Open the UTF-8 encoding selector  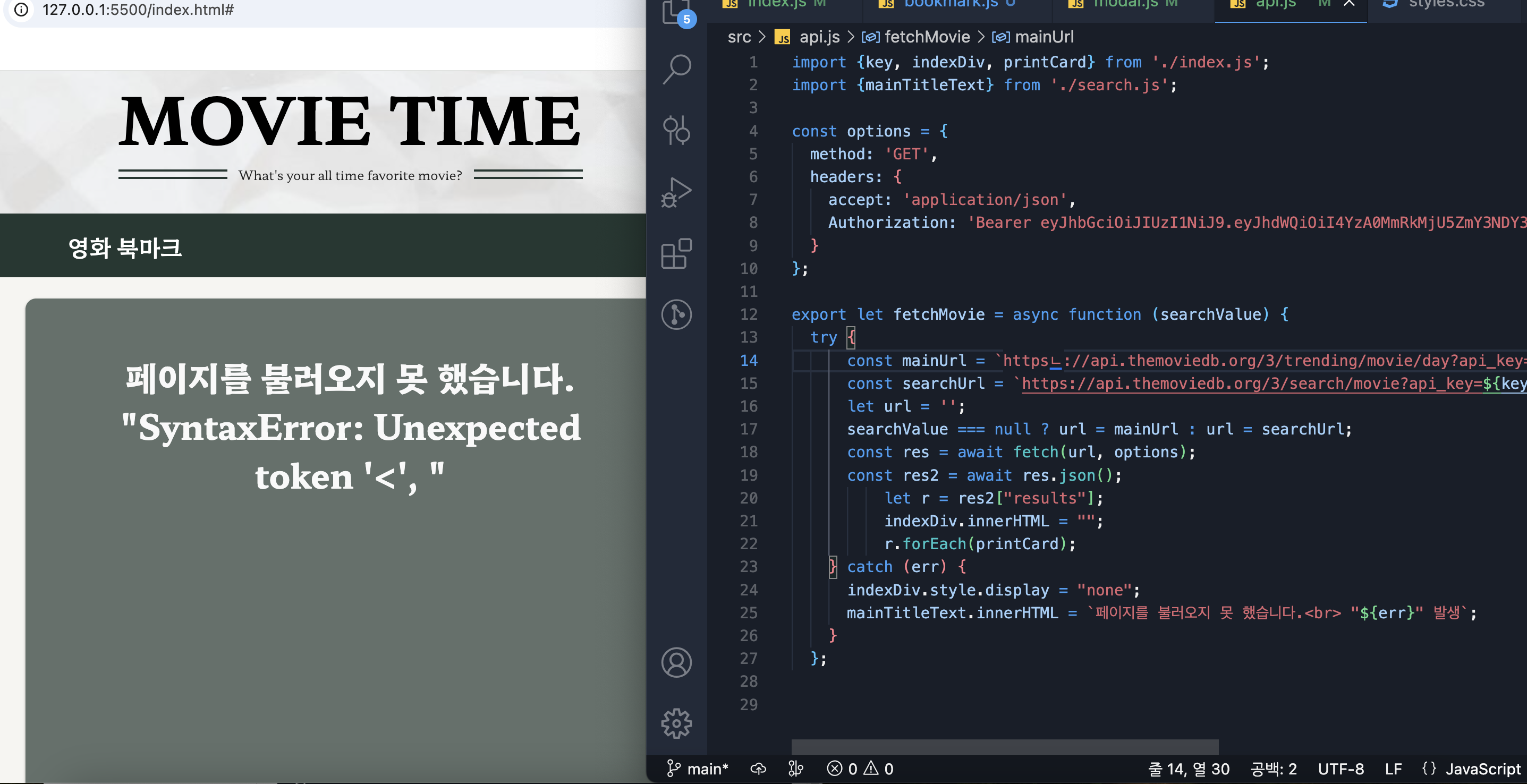[x=1341, y=769]
